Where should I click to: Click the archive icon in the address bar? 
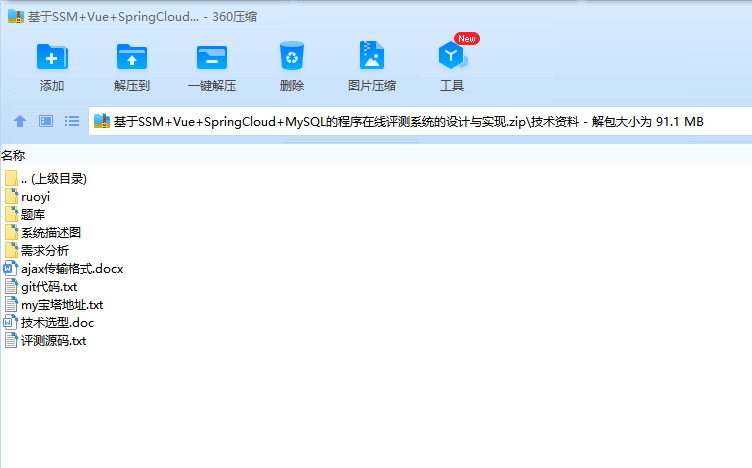(102, 121)
